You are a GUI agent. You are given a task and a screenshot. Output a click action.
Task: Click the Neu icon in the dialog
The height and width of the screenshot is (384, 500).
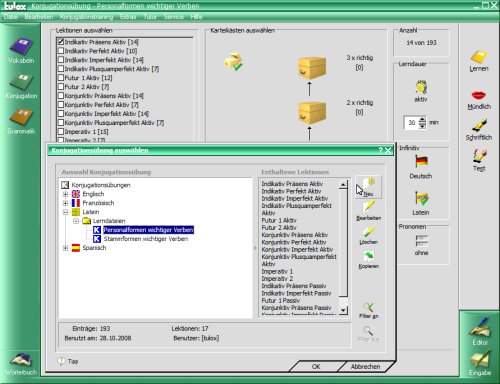pos(369,187)
